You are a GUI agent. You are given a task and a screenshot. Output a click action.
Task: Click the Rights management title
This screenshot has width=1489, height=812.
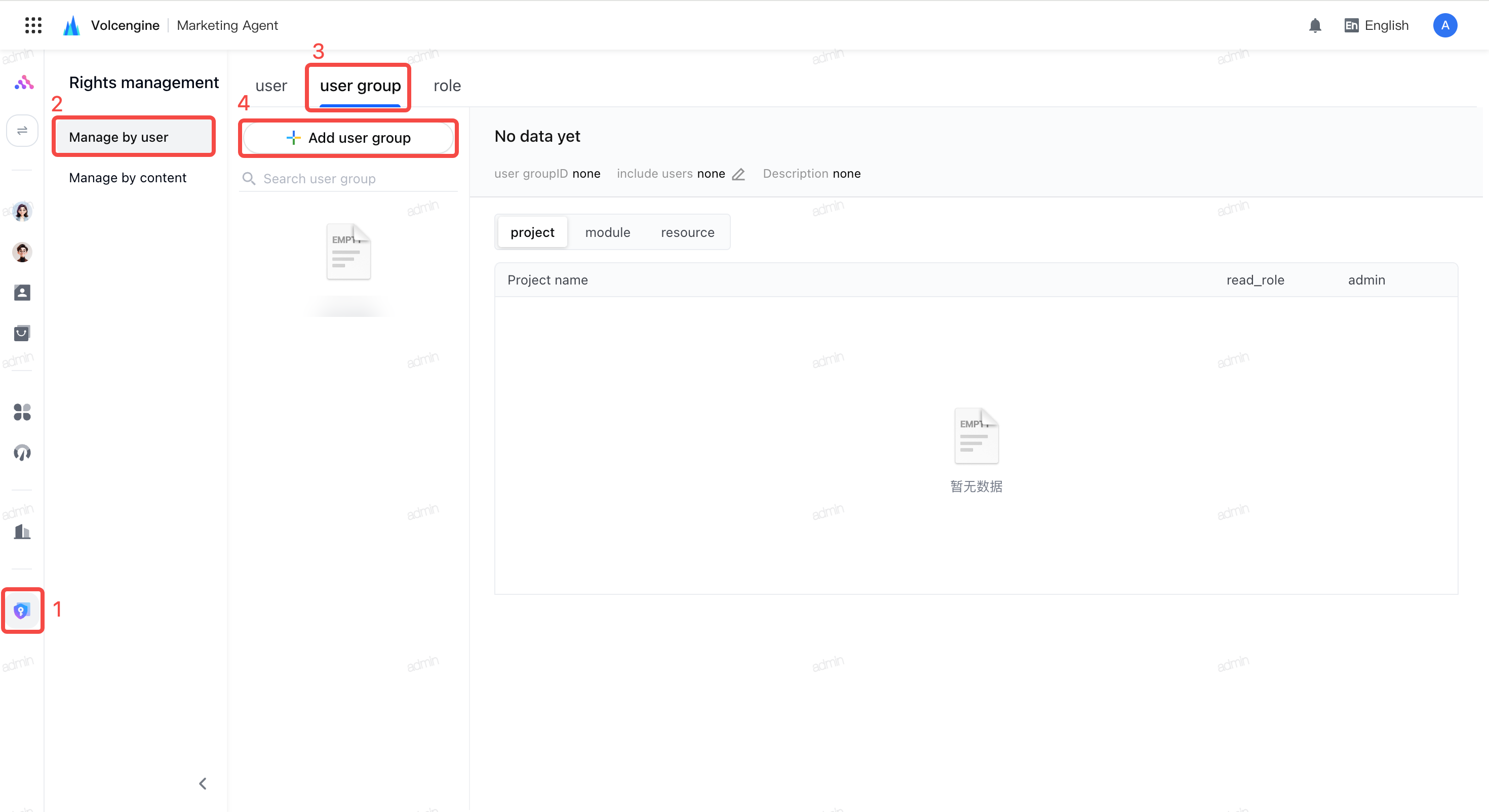pos(144,83)
